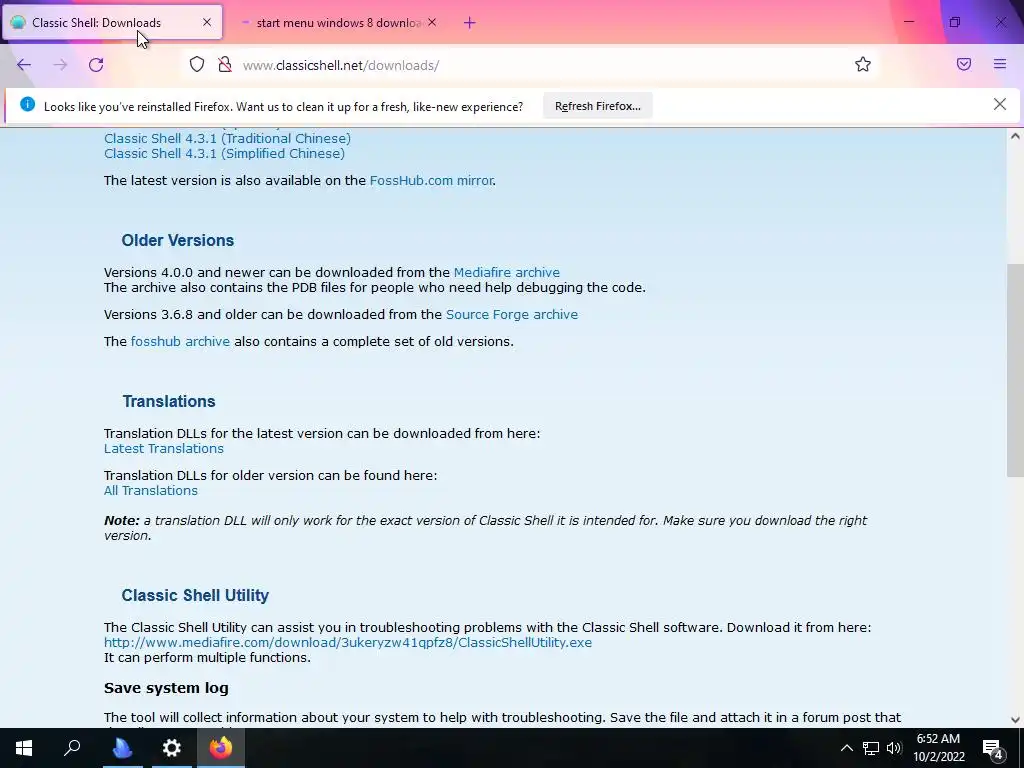Open the network status tray icon
1024x768 pixels.
click(871, 748)
